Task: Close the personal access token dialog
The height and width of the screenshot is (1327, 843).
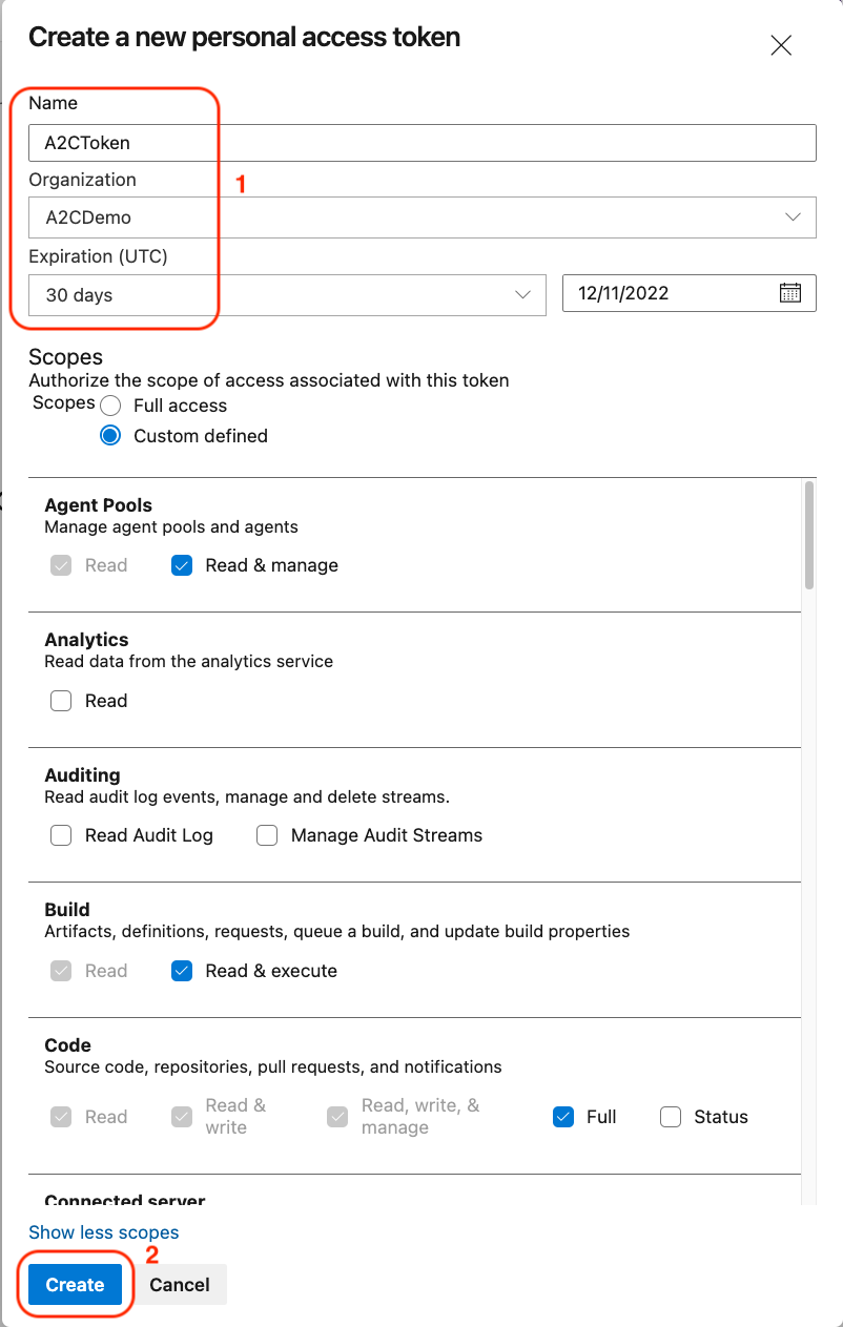Action: (781, 44)
